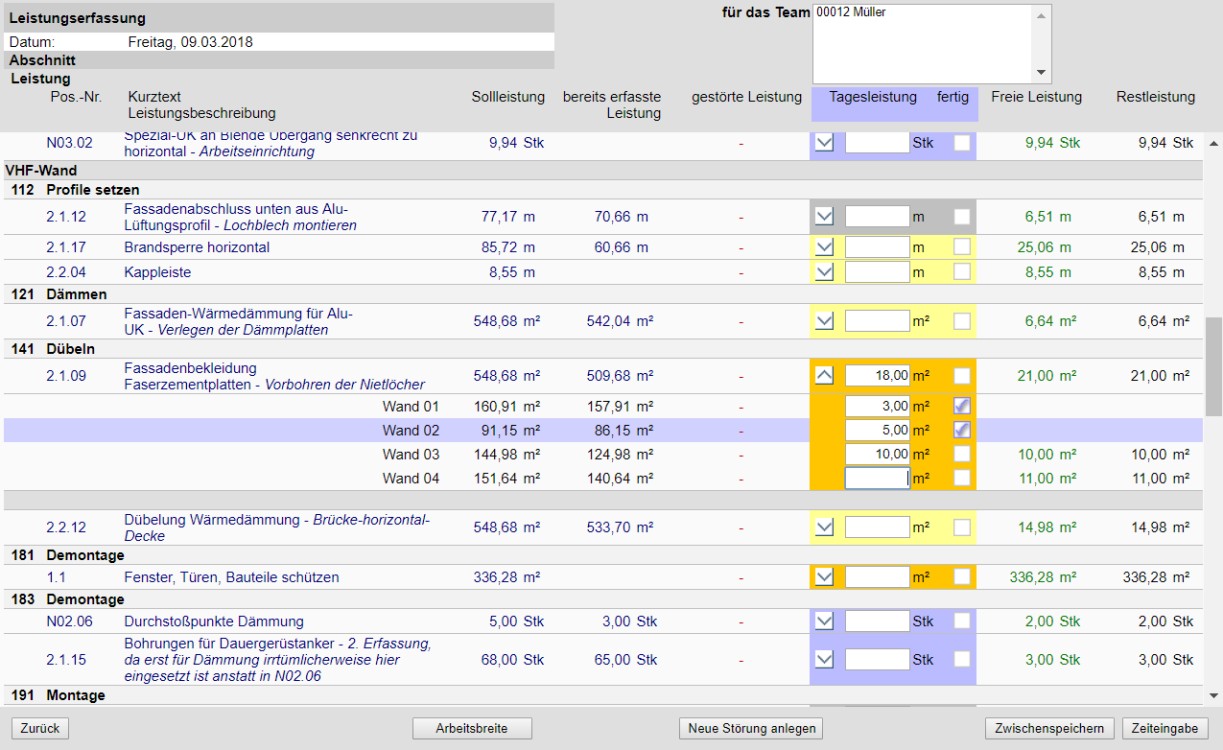Mark 2.1.12 Fassadenabschluss as fertig
The width and height of the screenshot is (1223, 750).
coord(962,216)
